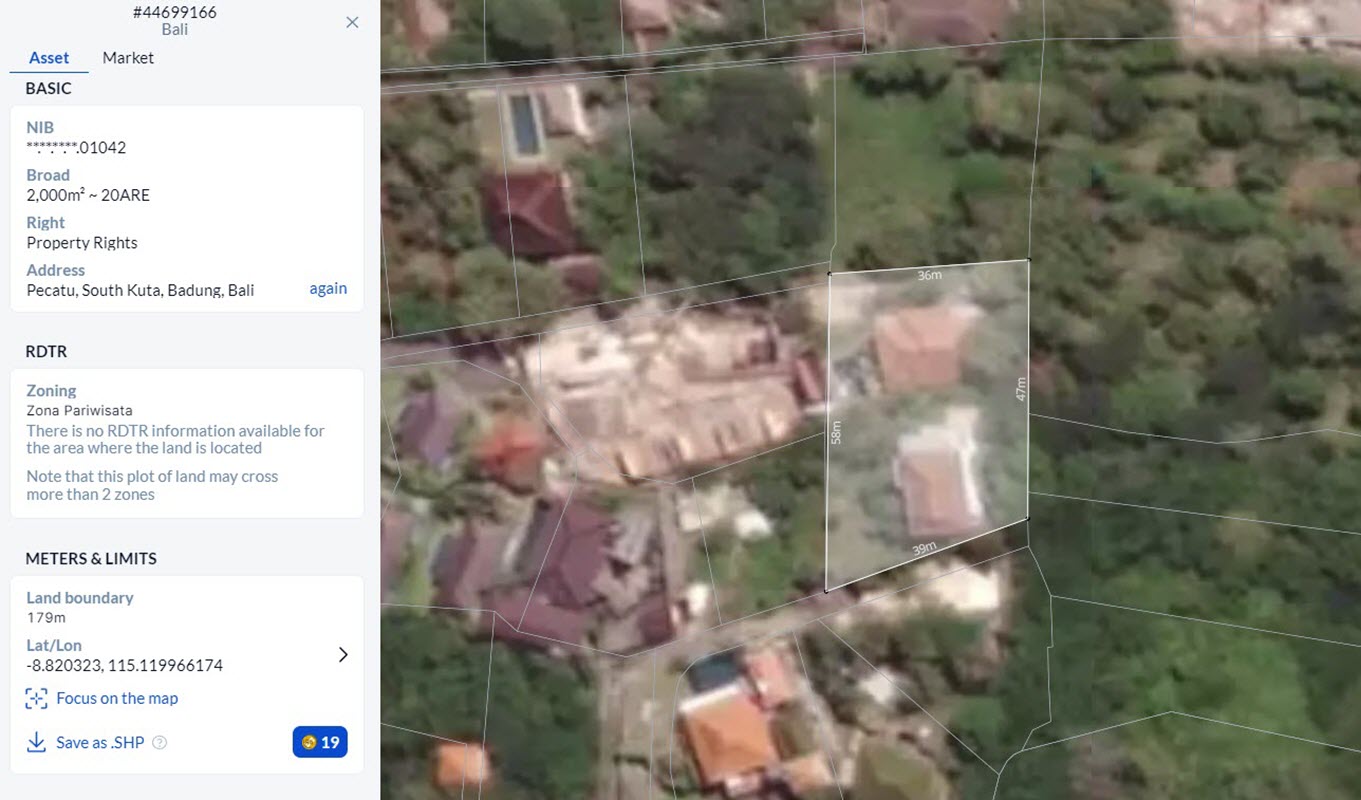The height and width of the screenshot is (800, 1361).
Task: Click the coin icon inside the 19 badge
Action: (308, 742)
